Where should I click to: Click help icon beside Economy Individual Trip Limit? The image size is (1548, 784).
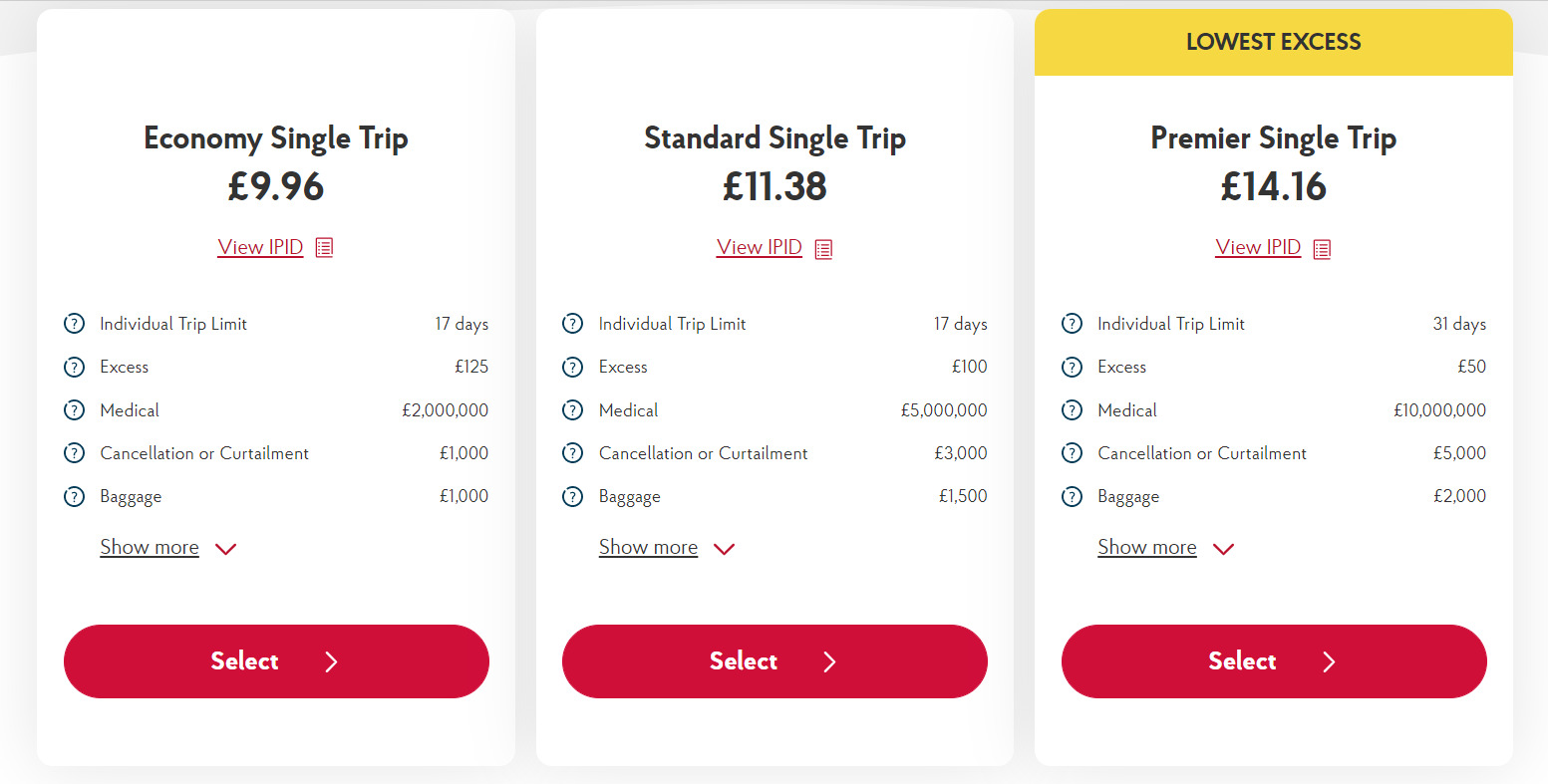(x=75, y=324)
